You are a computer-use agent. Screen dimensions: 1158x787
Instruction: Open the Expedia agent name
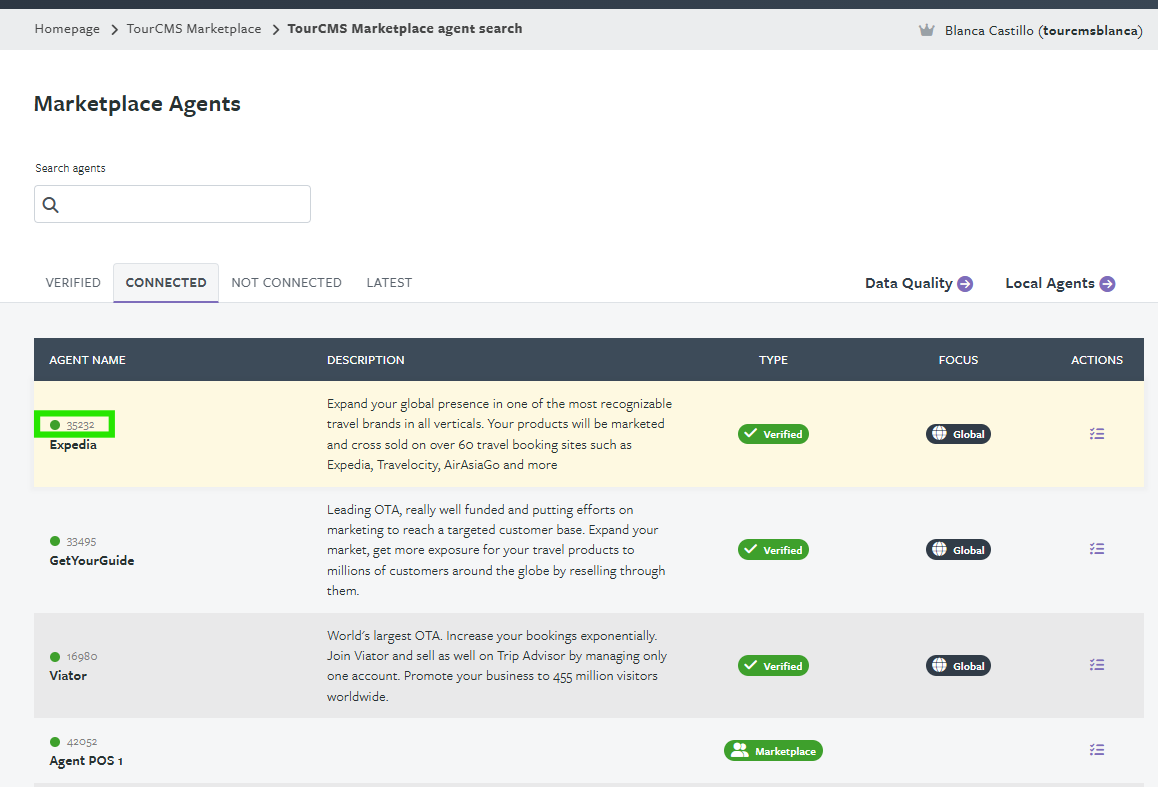coord(73,445)
